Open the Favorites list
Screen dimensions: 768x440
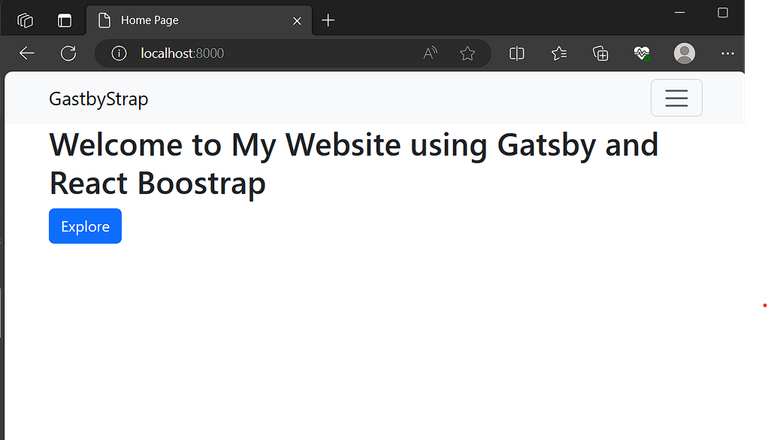559,53
